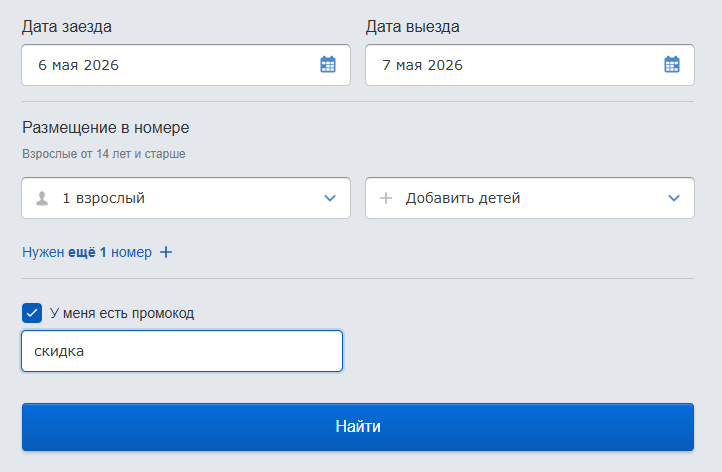722x472 pixels.
Task: Click the person icon in adults field
Action: (42, 198)
